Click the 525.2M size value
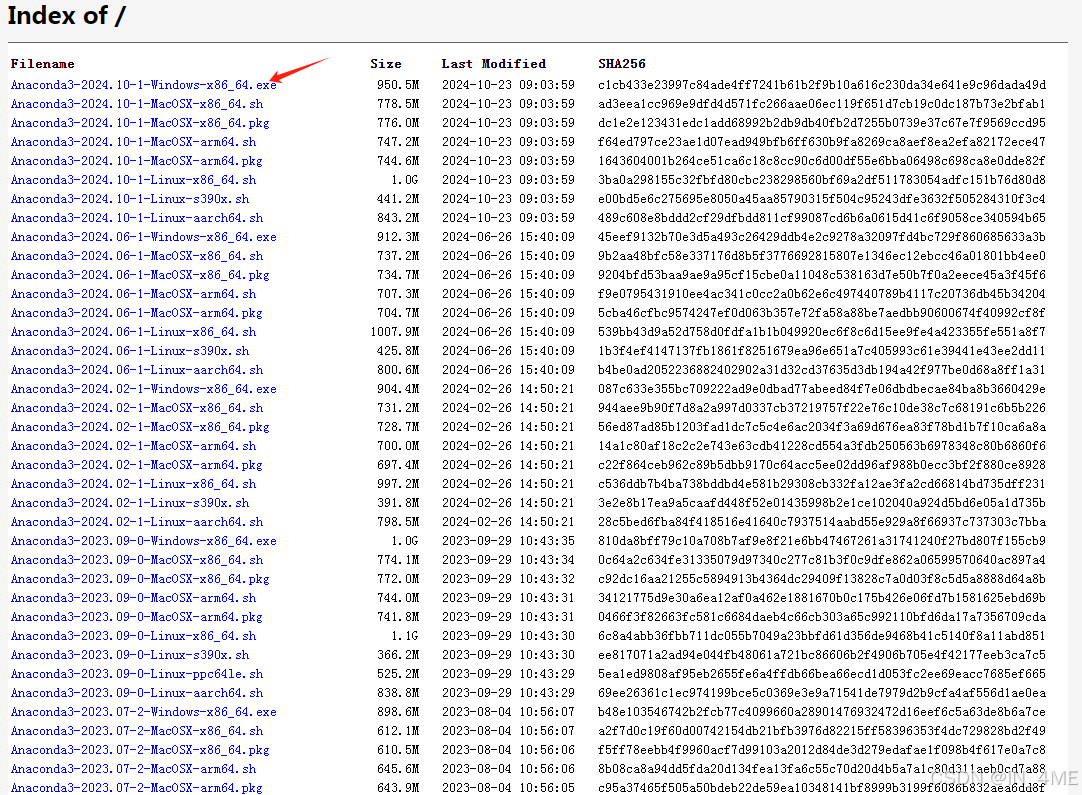 (x=398, y=674)
